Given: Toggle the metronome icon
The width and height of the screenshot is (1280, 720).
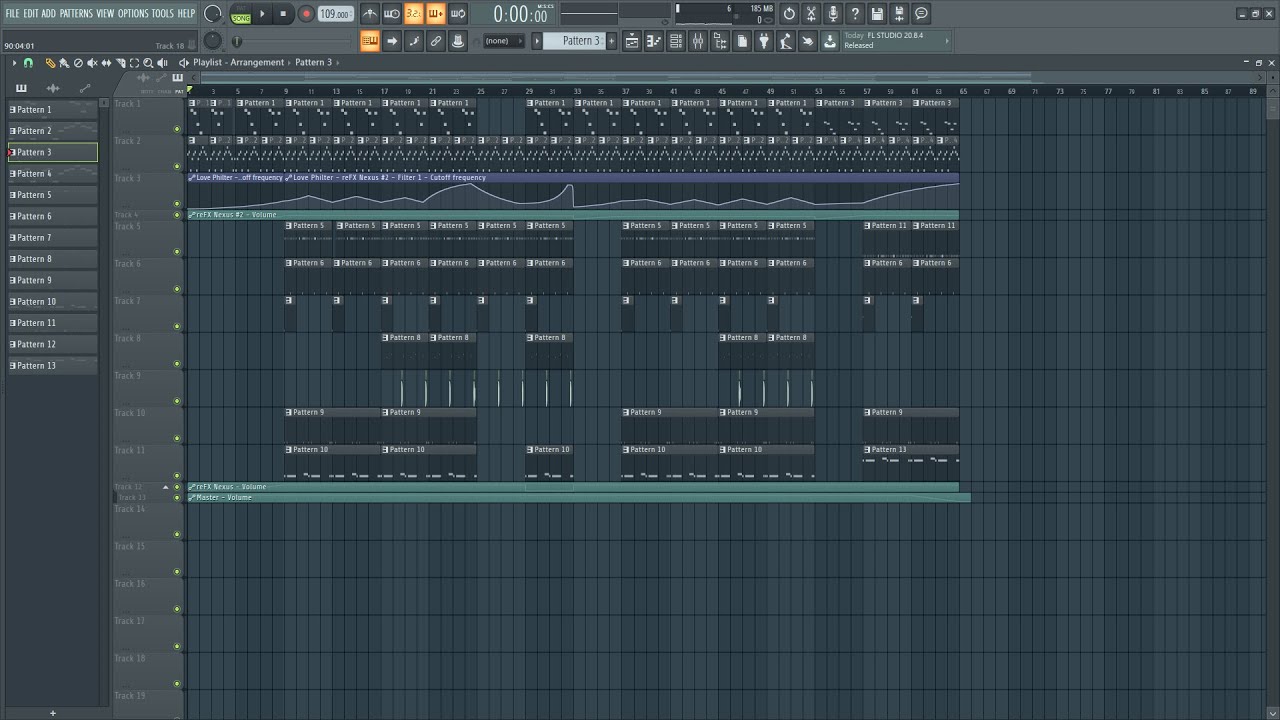Looking at the screenshot, I should pyautogui.click(x=370, y=14).
